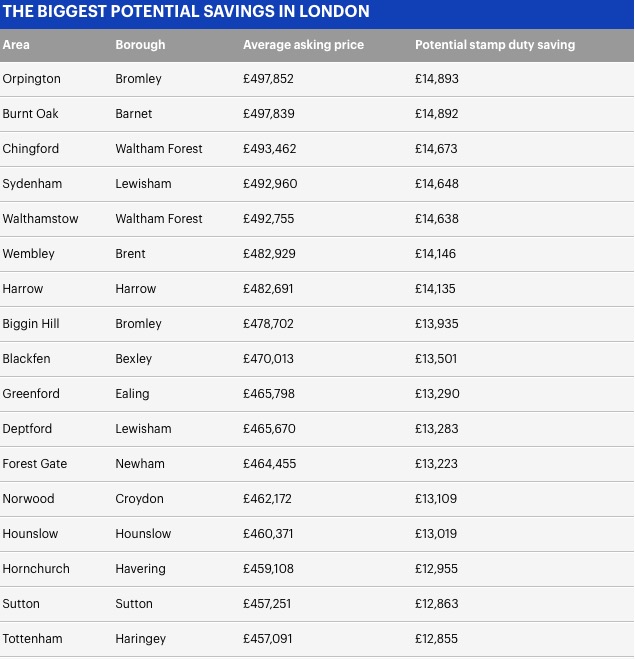The width and height of the screenshot is (635, 659).
Task: Click Chingford's asking price £493,462
Action: click(269, 149)
